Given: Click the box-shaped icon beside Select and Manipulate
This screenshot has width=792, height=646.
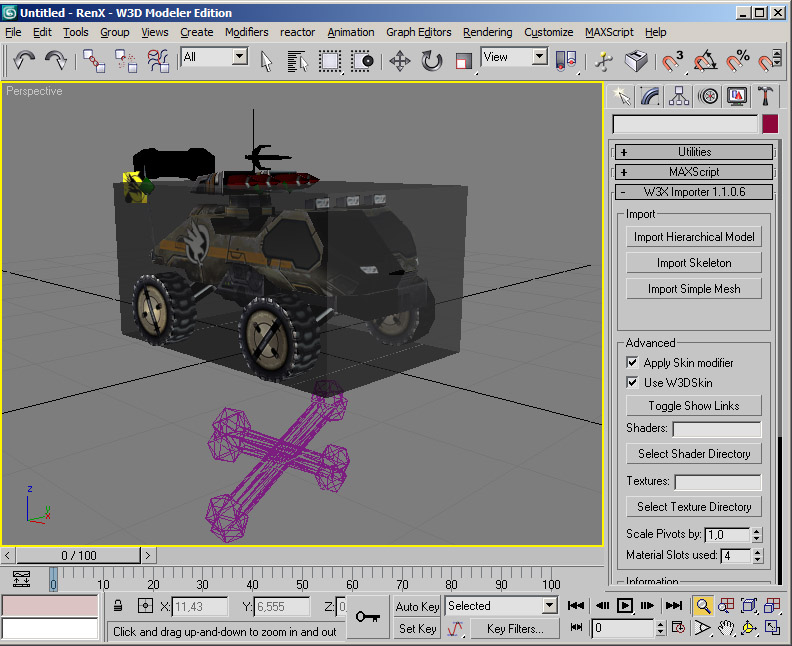Looking at the screenshot, I should [636, 62].
